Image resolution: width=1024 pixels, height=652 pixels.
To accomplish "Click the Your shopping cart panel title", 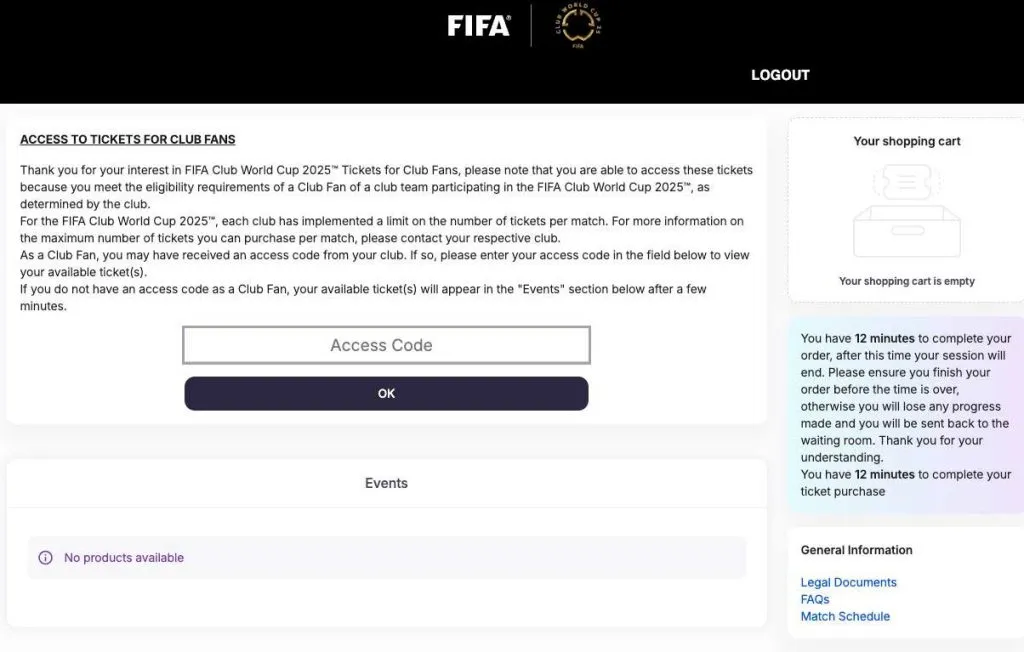I will [x=906, y=141].
